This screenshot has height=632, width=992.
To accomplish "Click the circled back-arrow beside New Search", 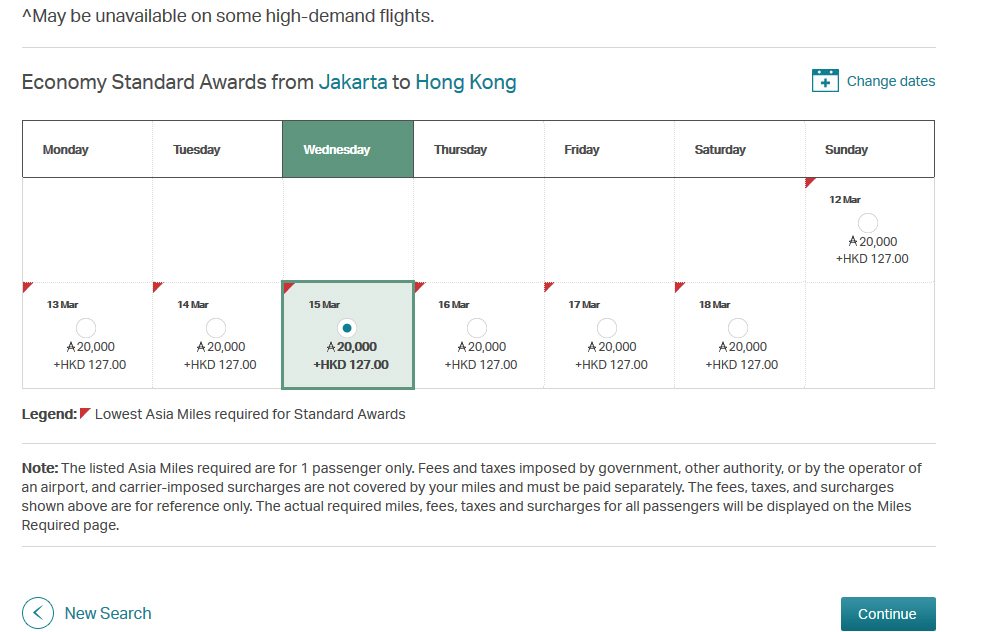I will coord(37,613).
